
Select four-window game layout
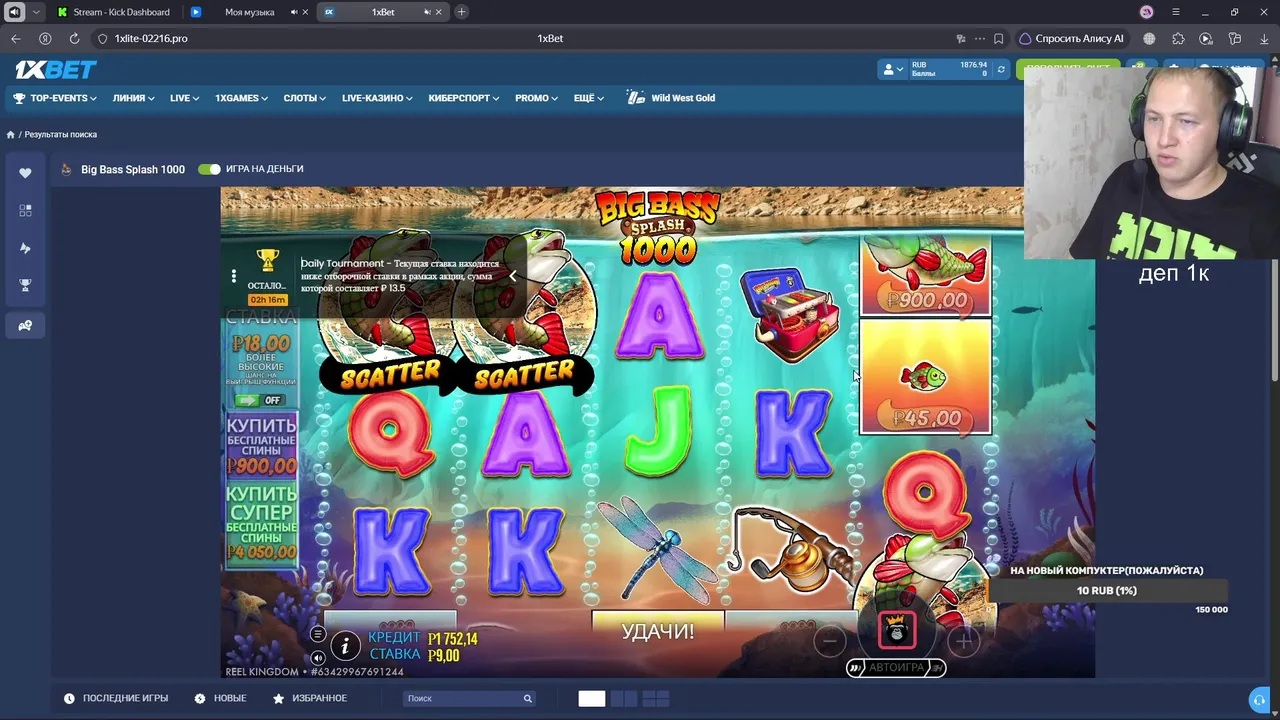pos(655,699)
